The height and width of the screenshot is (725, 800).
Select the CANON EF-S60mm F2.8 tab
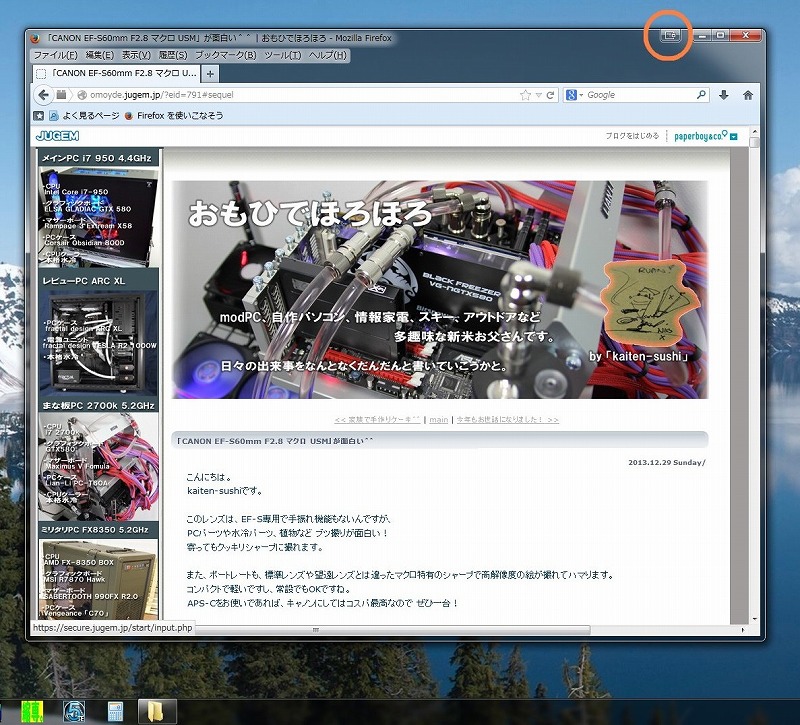coord(117,73)
